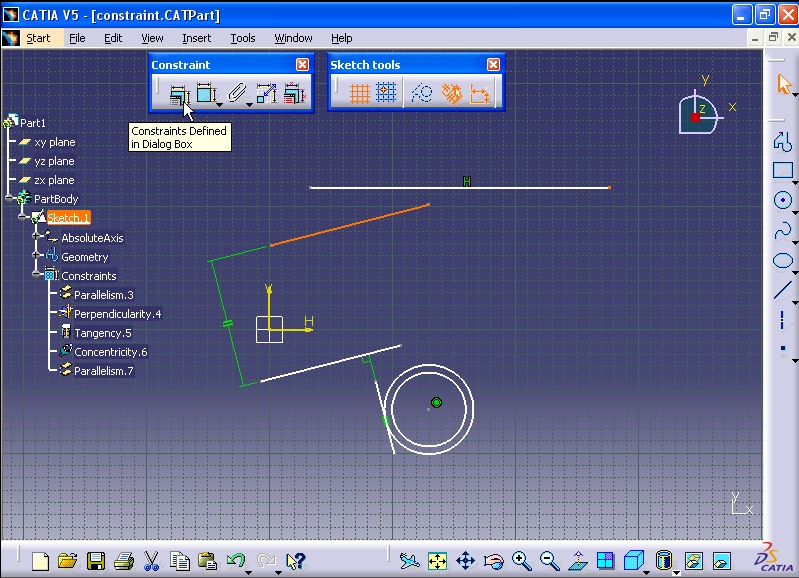The image size is (799, 578).
Task: Open the View menu
Action: [x=152, y=38]
